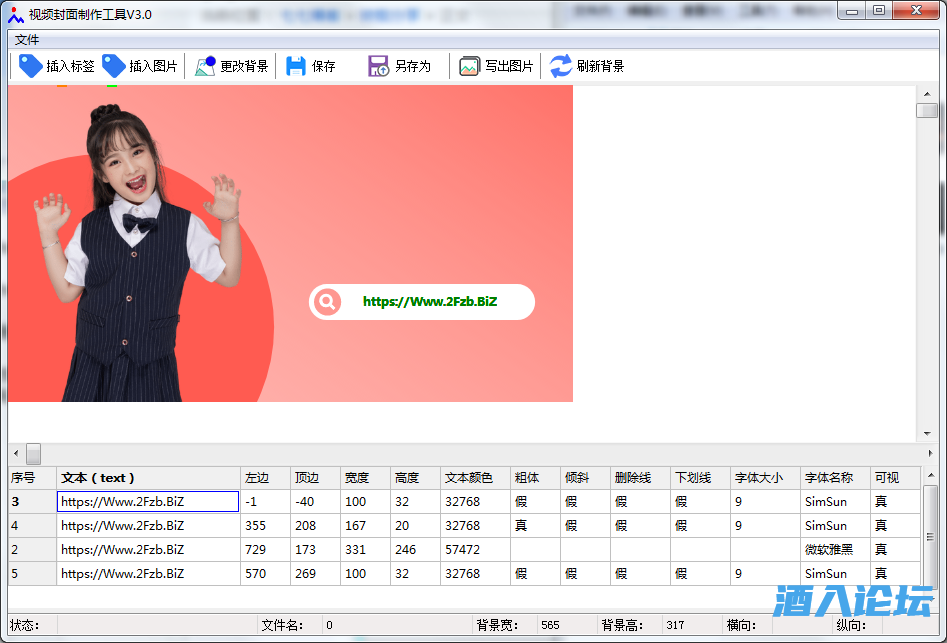Click the Insert Label (插入标签) tag icon
947x643 pixels.
[31, 66]
